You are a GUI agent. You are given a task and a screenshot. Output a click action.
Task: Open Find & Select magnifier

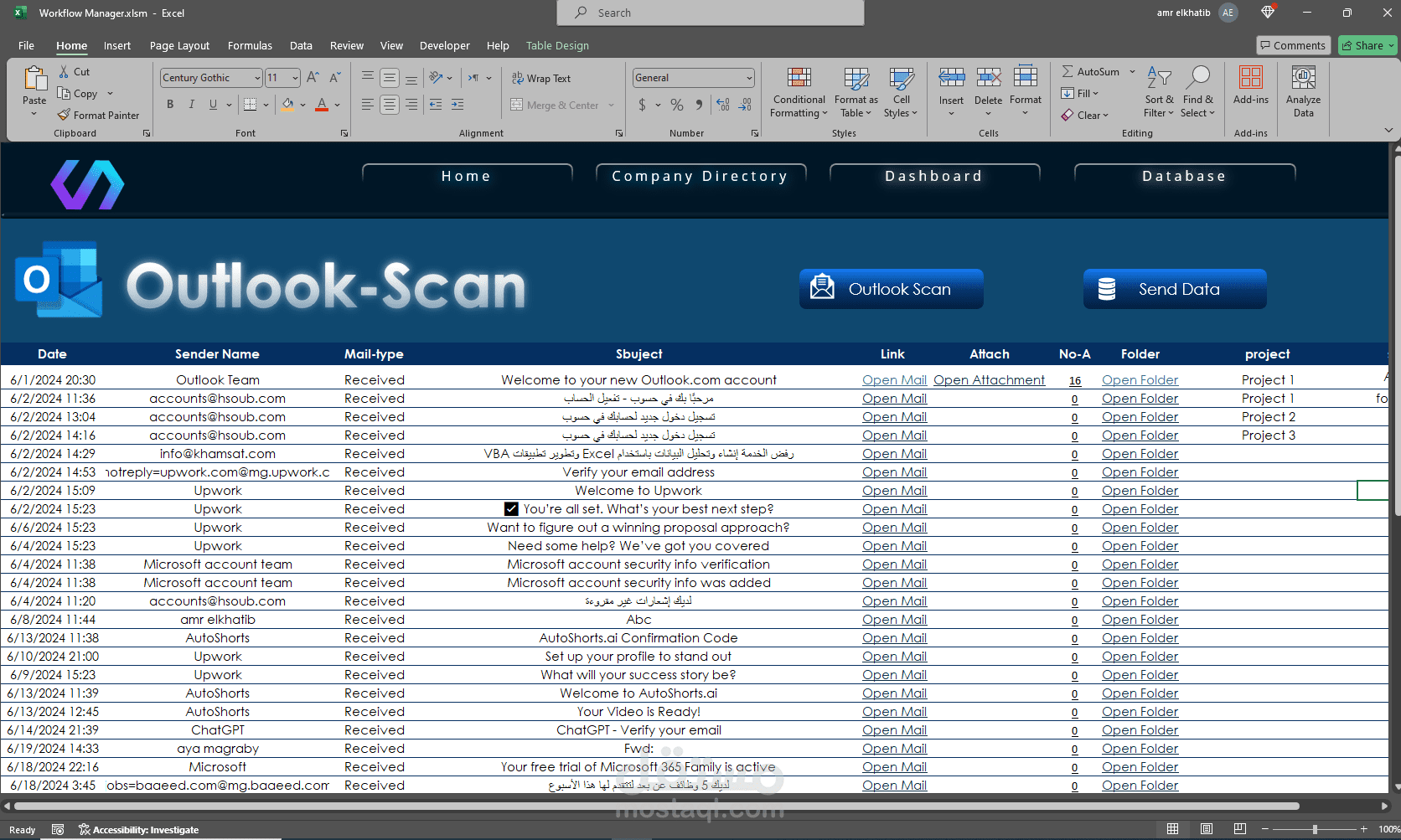coord(1198,92)
